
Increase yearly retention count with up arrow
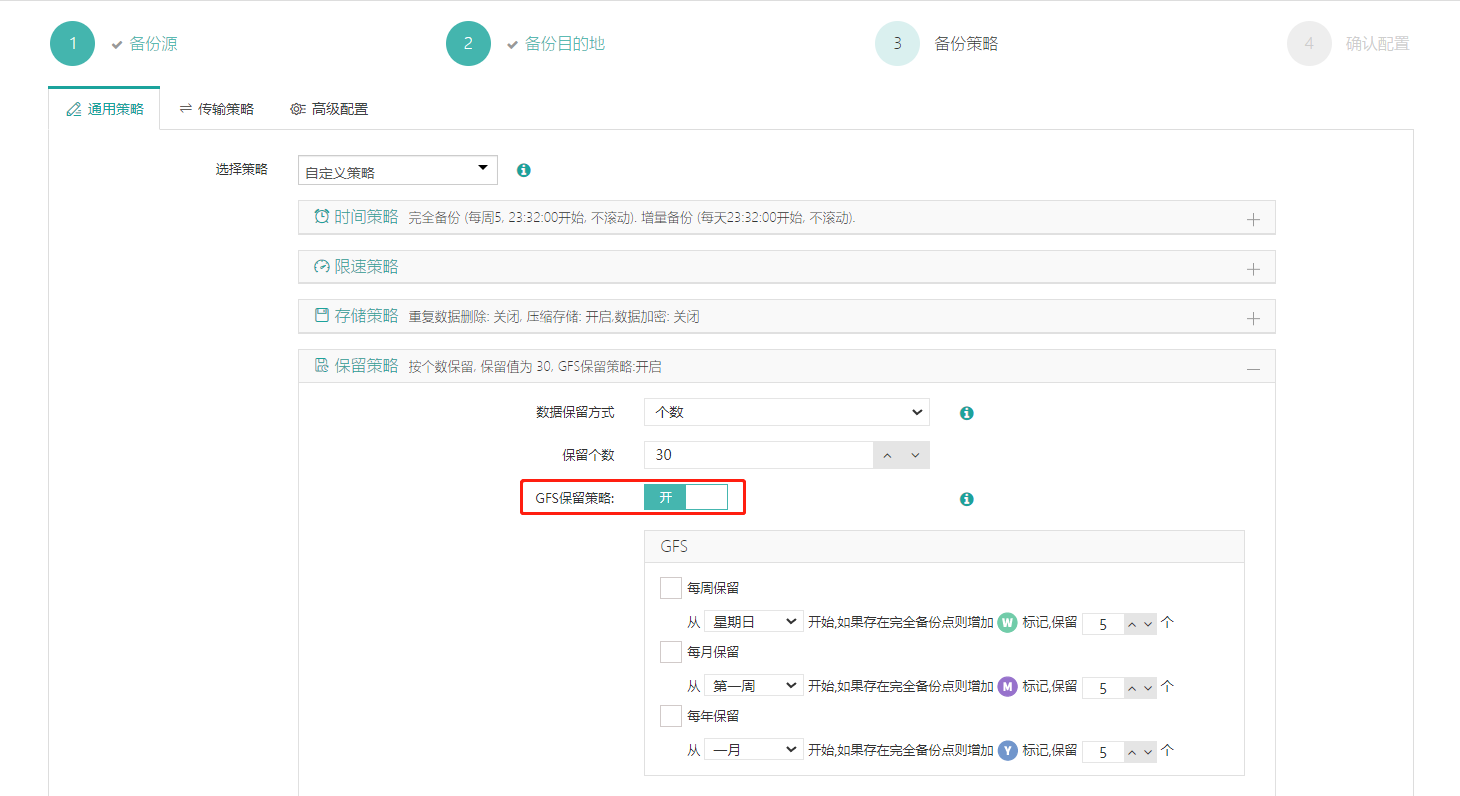(1132, 752)
